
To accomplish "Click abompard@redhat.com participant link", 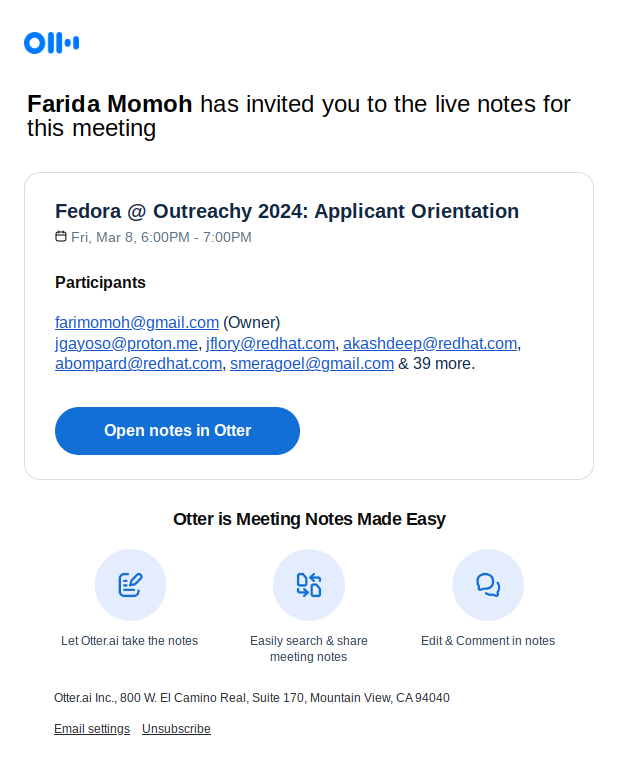I will click(x=139, y=363).
